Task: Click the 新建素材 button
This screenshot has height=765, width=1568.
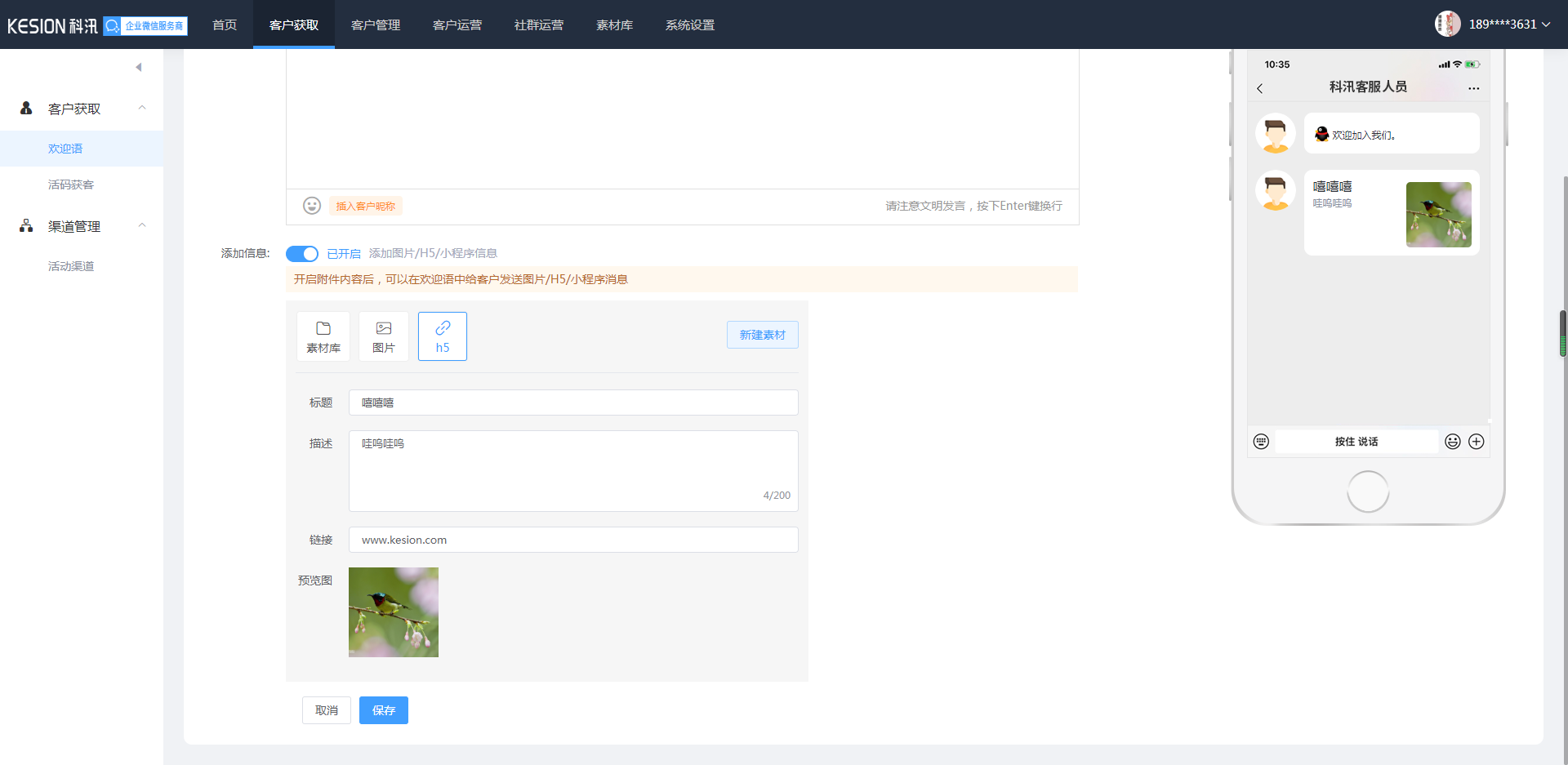Action: coord(763,335)
